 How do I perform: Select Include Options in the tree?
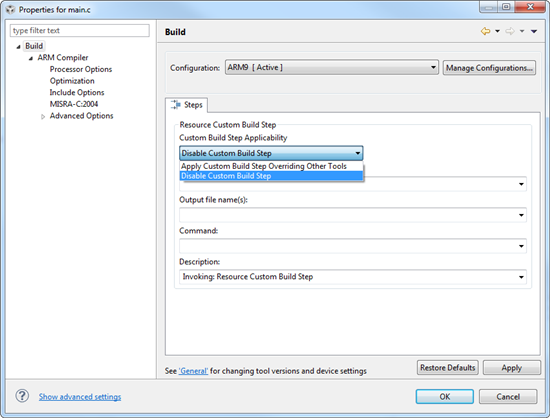point(77,92)
